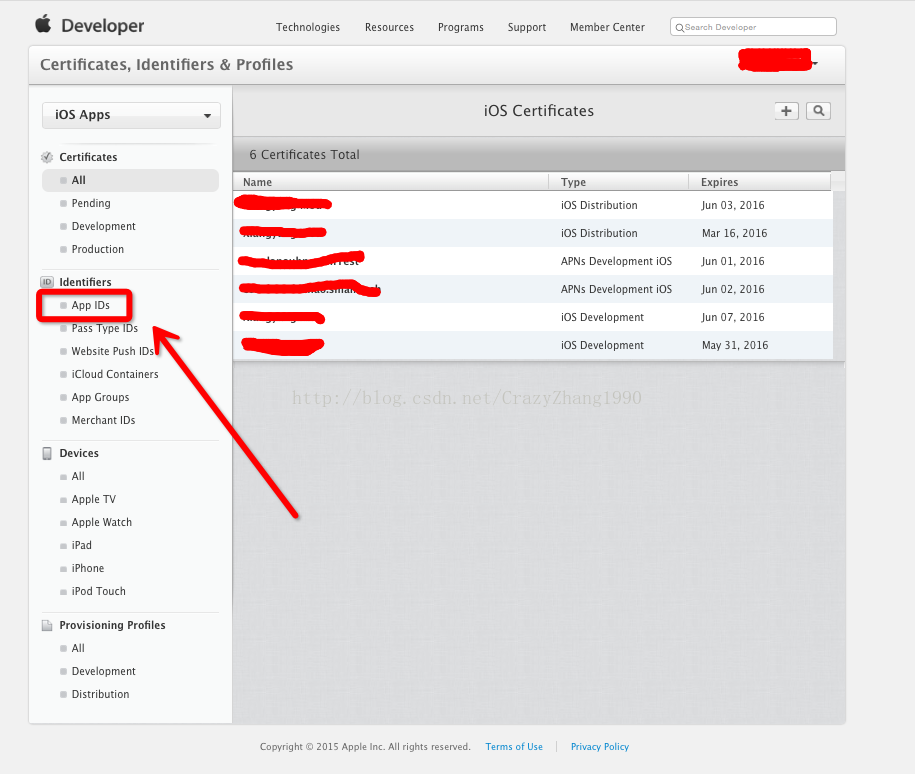Click the Devices section phone icon
The image size is (915, 774).
point(47,454)
